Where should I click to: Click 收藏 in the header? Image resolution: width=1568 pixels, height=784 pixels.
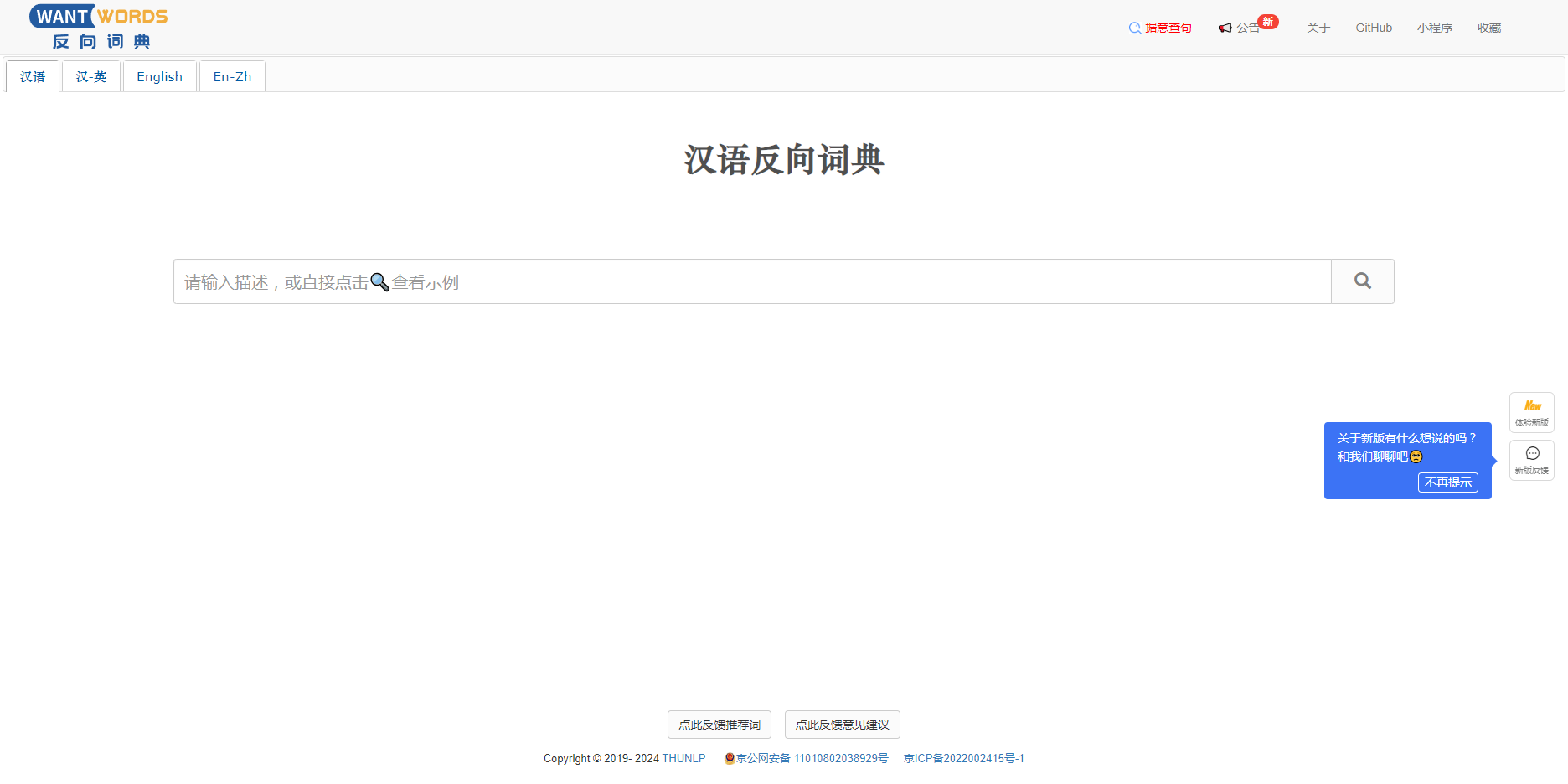pyautogui.click(x=1489, y=28)
